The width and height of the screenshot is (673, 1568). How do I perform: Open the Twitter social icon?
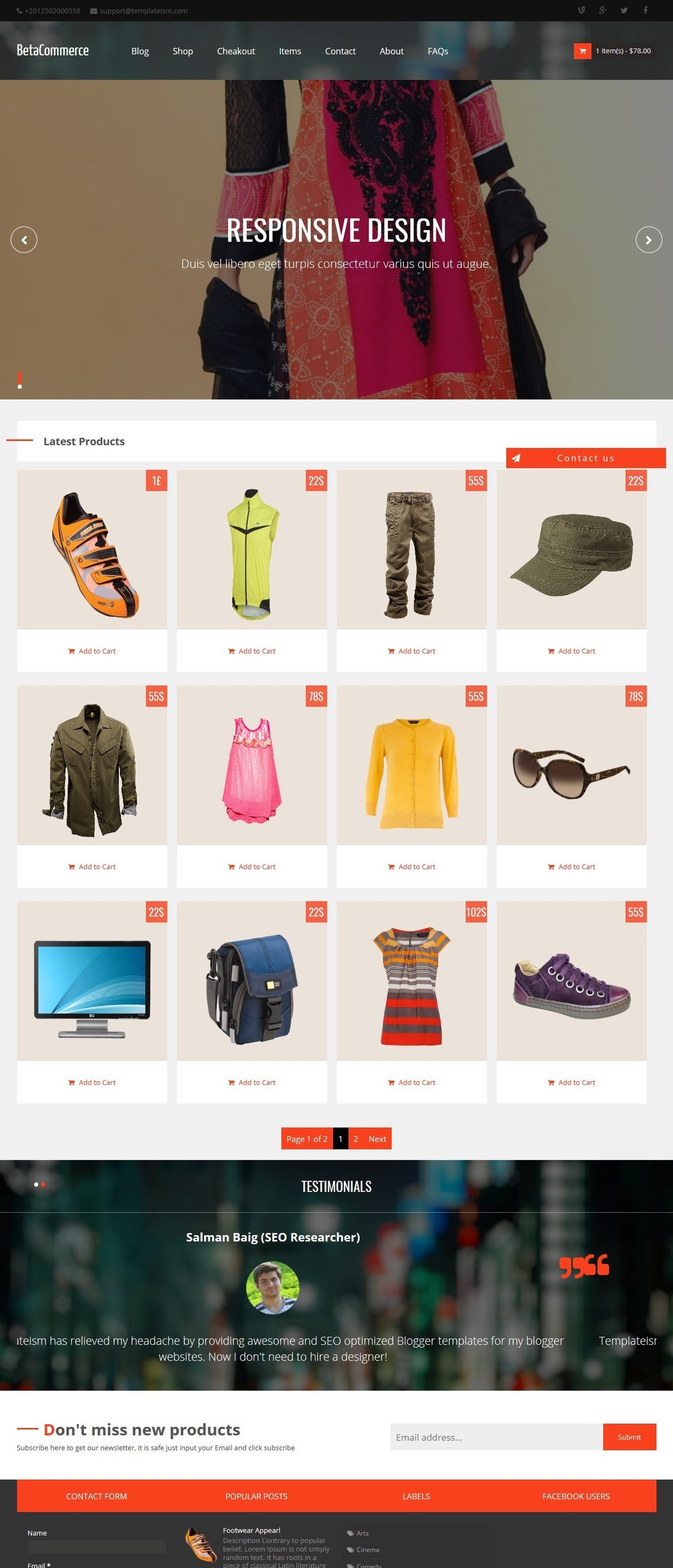(x=624, y=10)
